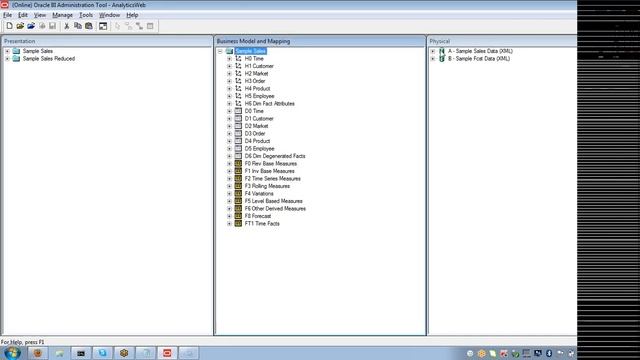Click the greyed table icon at toolbar end
Screen dimensions: 640x360
150,26
